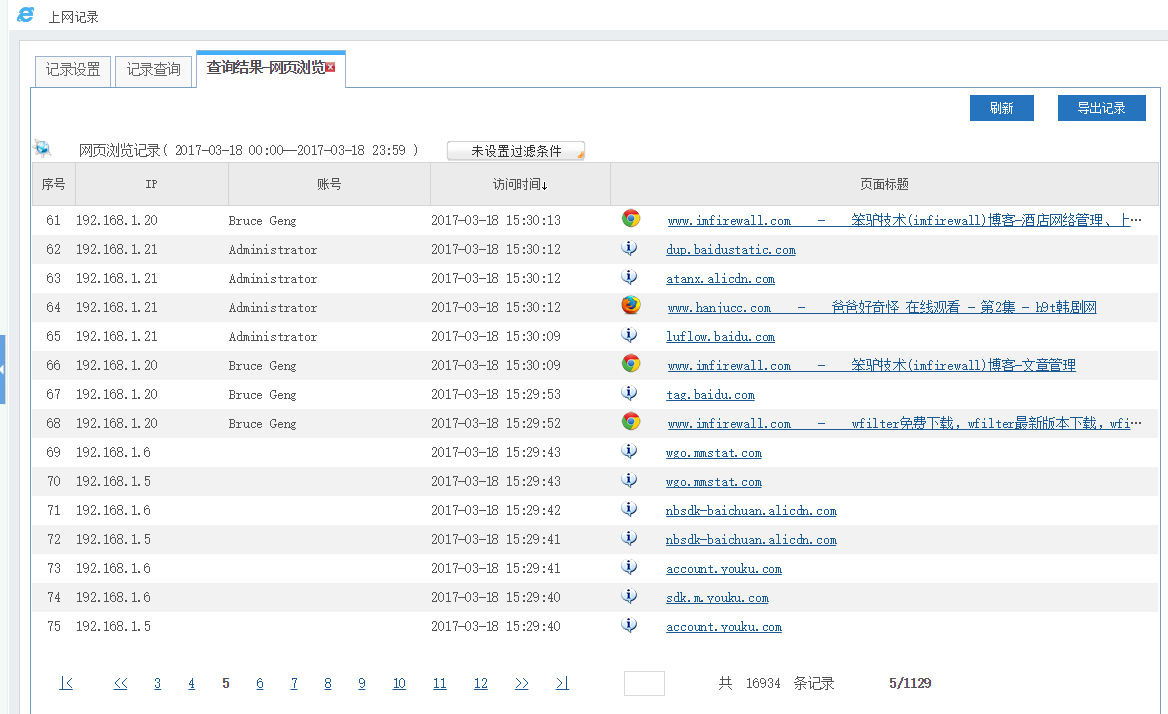
Task: Open the 未设置过滤条件 filter dropdown
Action: 516,151
